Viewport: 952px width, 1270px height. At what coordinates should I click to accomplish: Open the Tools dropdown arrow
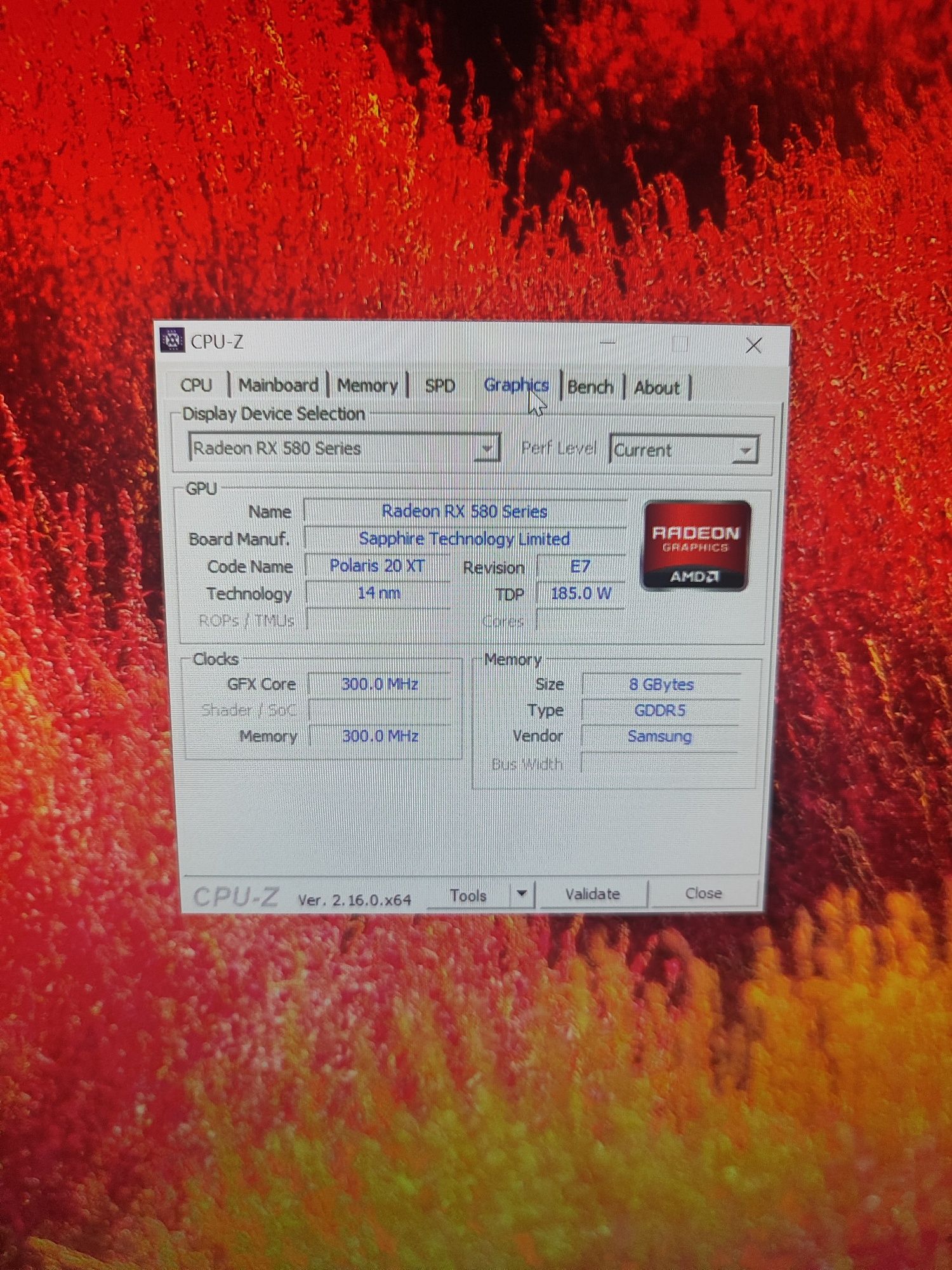(522, 893)
